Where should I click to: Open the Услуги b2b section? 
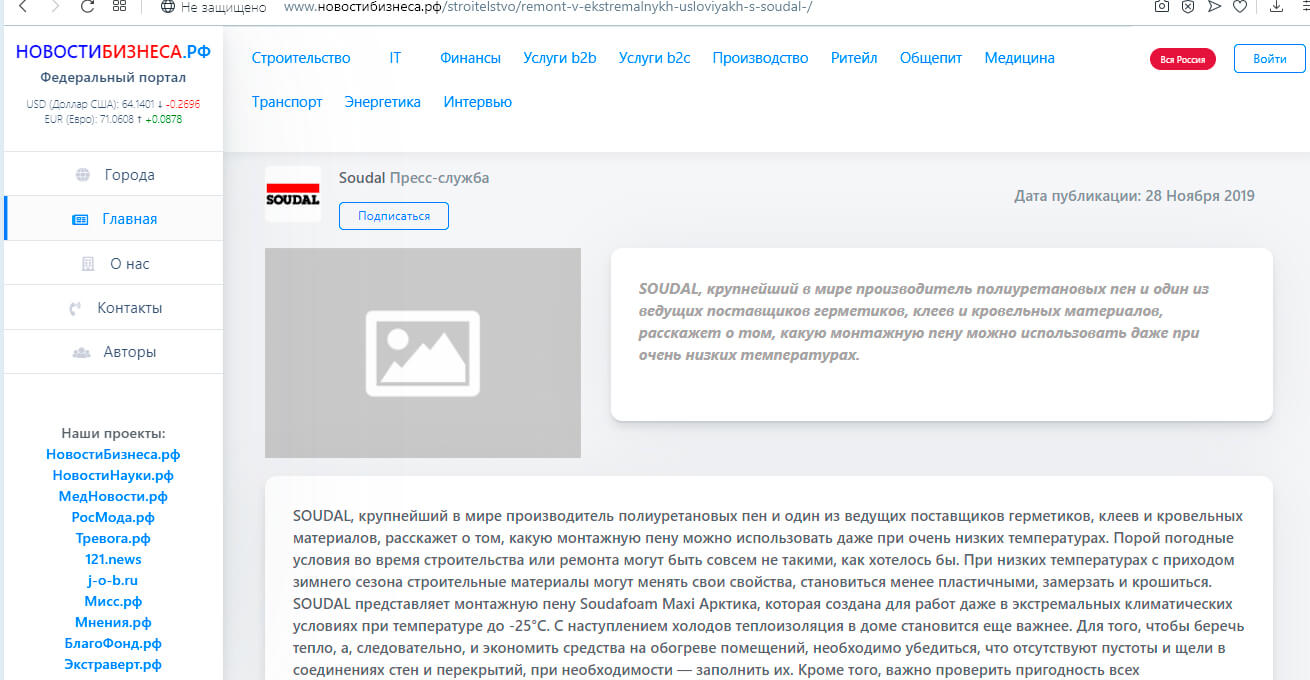(x=559, y=58)
